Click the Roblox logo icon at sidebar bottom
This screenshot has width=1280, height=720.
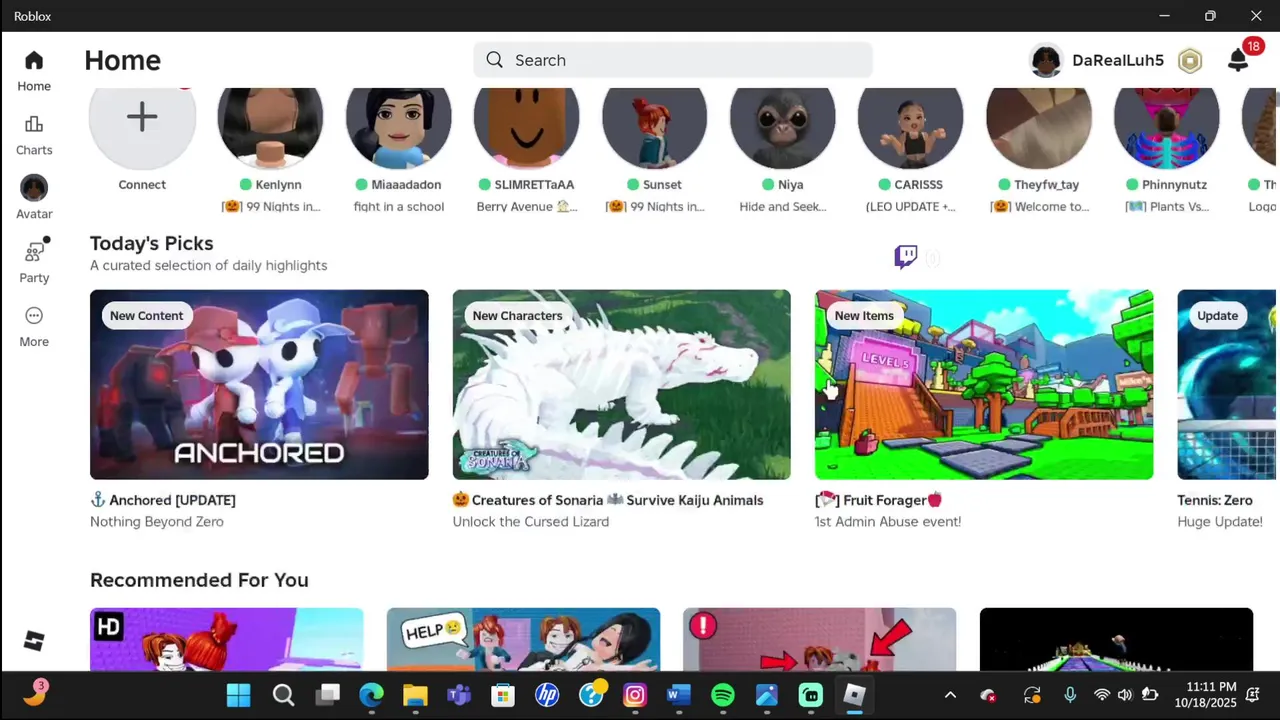click(x=34, y=641)
